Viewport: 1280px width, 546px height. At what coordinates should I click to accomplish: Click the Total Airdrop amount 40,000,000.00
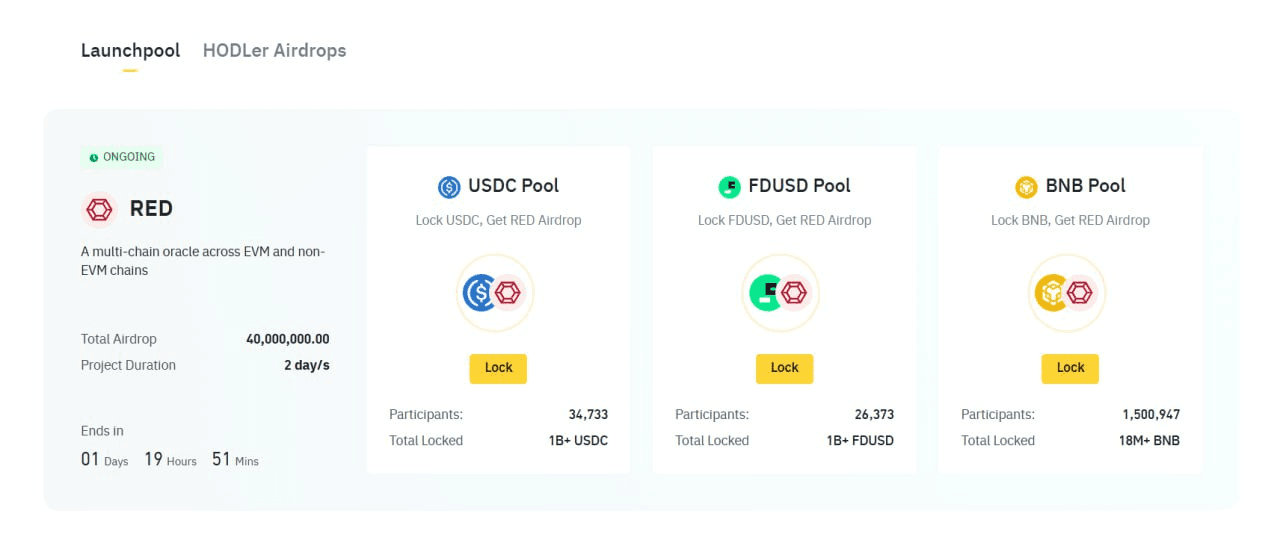coord(288,339)
